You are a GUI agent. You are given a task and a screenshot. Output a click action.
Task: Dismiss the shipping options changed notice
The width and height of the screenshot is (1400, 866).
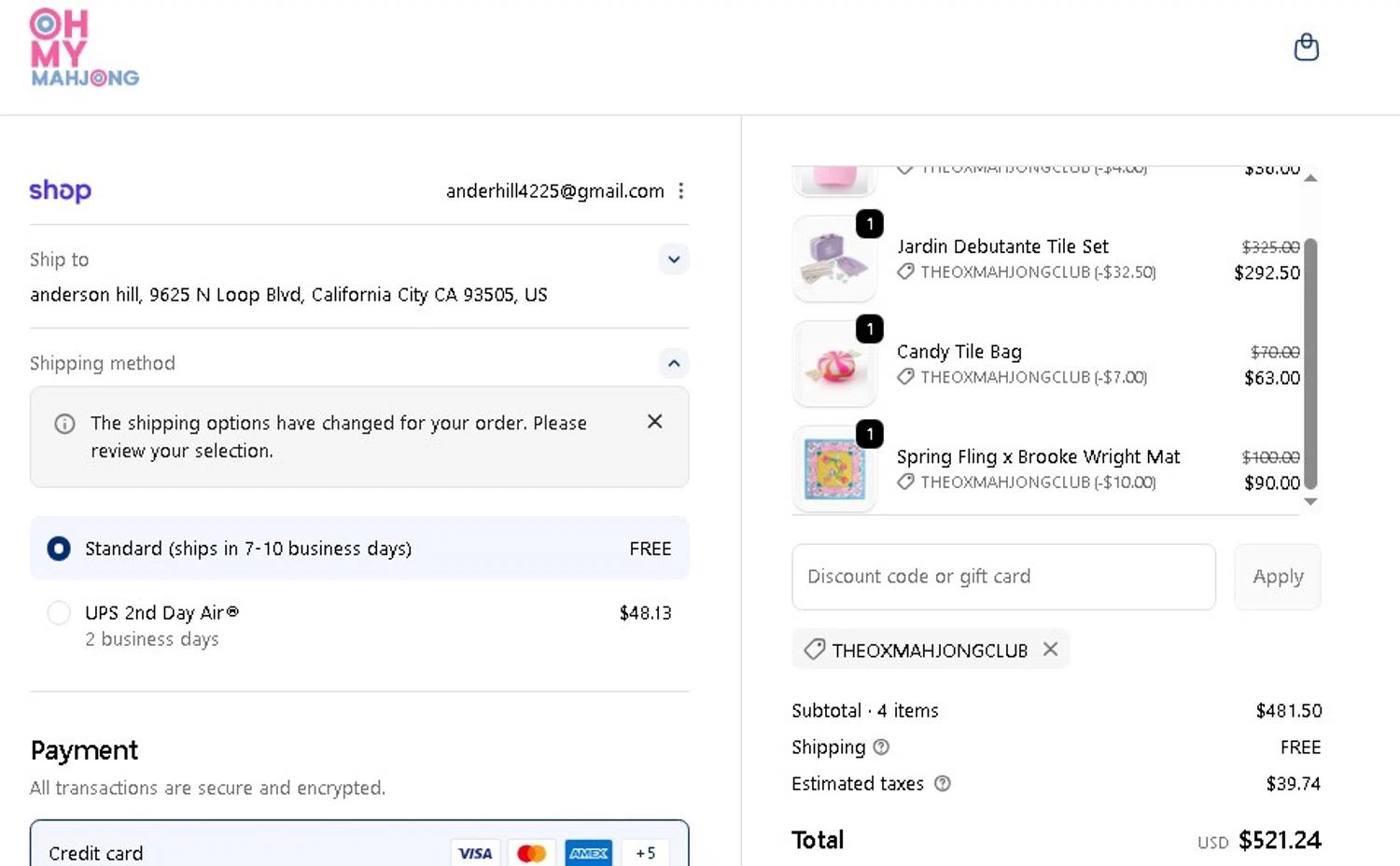pos(654,422)
